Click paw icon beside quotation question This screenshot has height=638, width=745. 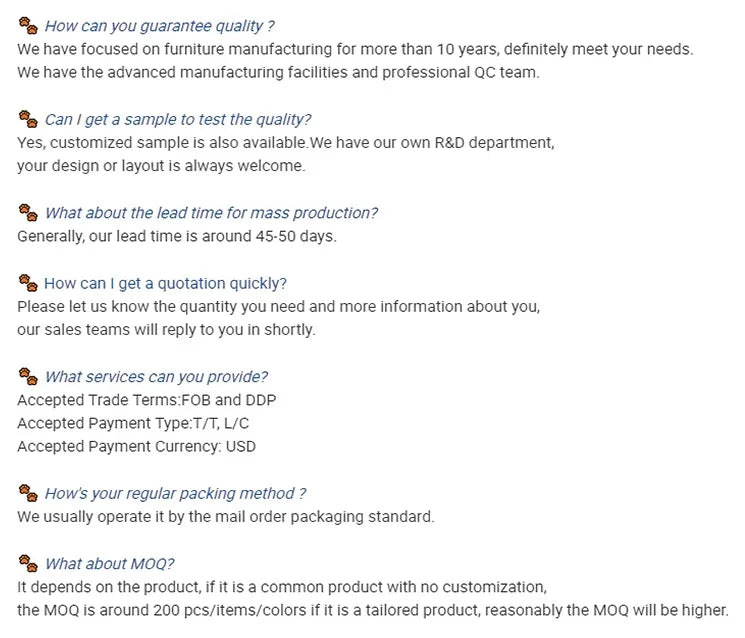(x=28, y=283)
